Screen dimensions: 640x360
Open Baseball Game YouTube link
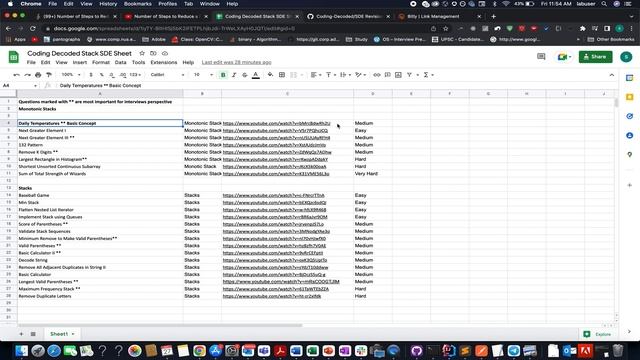point(273,196)
